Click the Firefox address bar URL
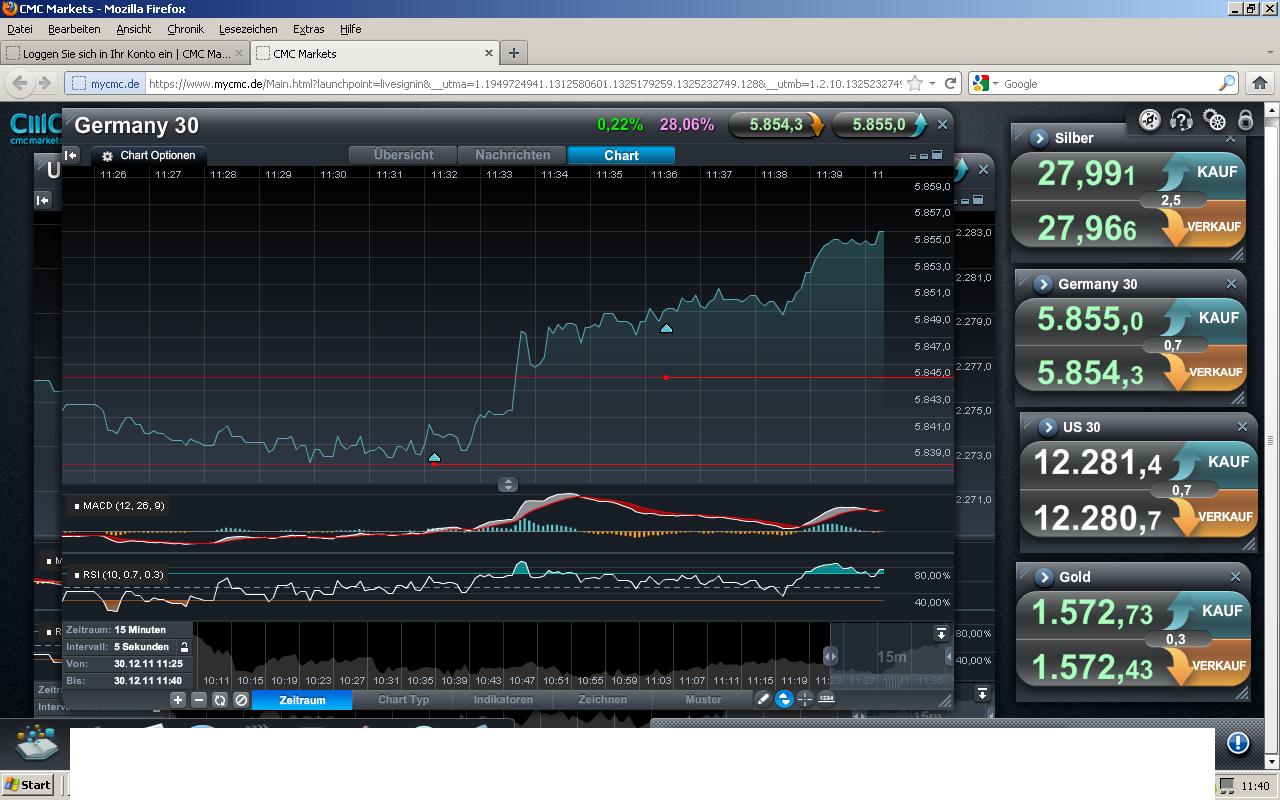 pyautogui.click(x=524, y=84)
